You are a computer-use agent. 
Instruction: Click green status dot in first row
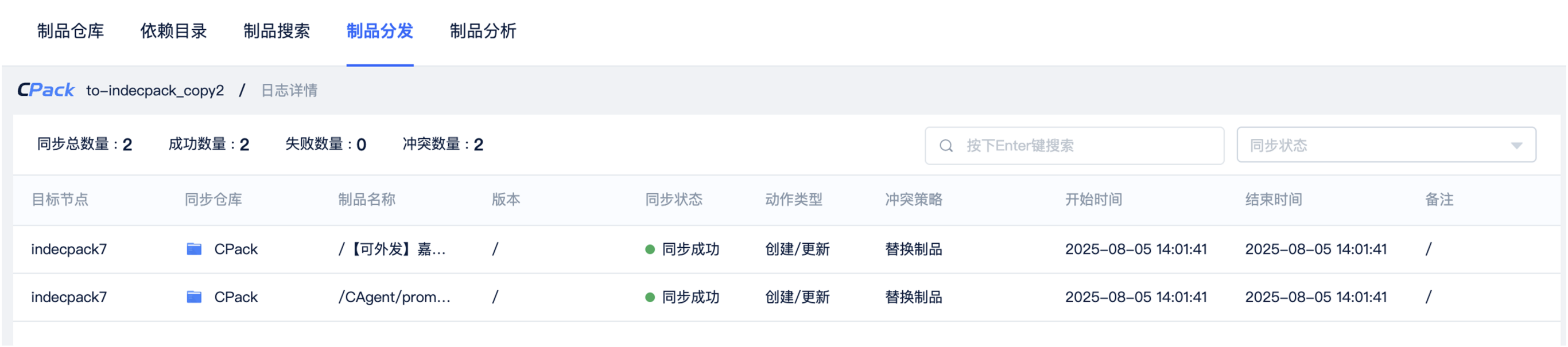[650, 249]
